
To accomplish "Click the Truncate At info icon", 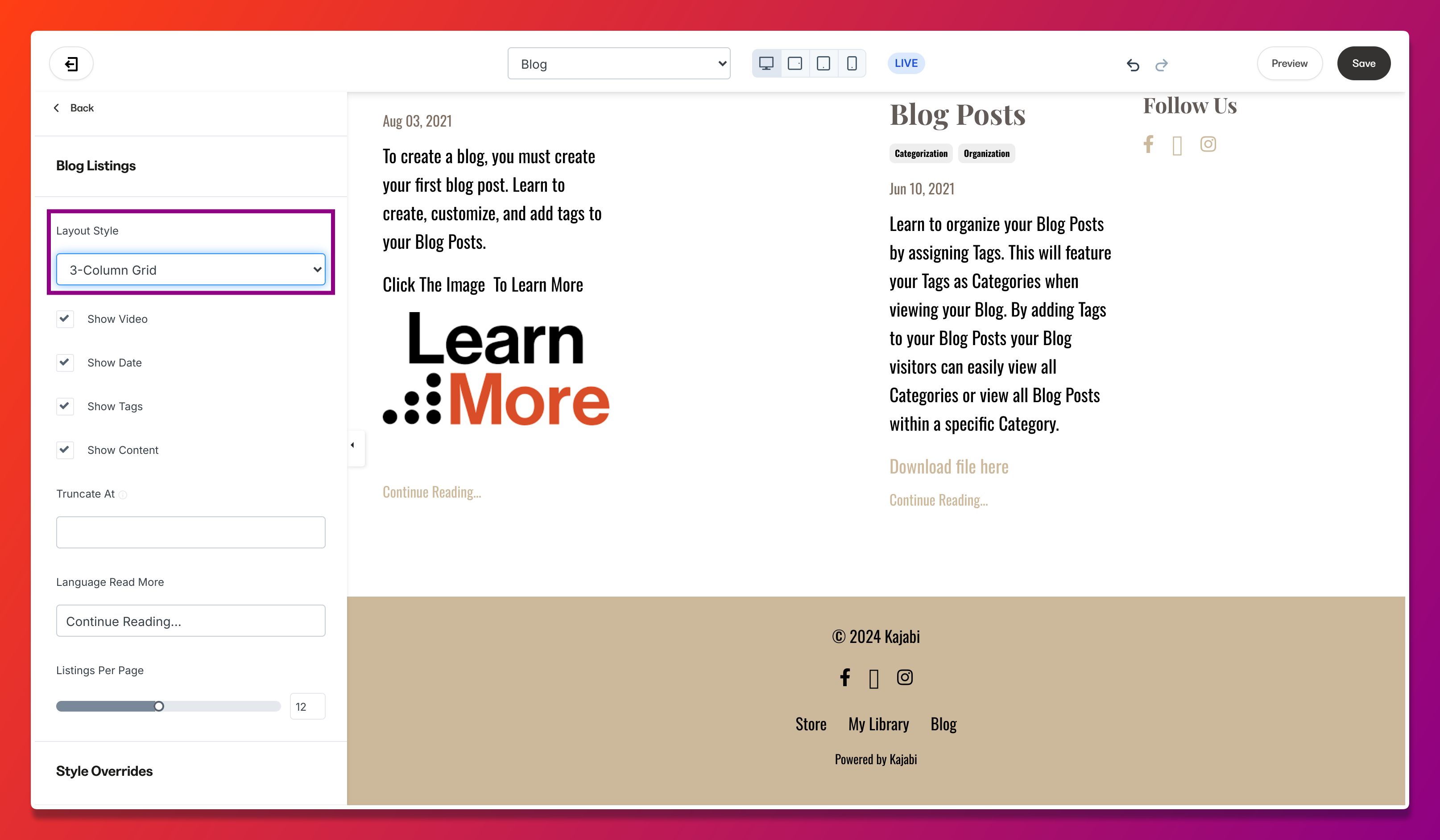I will point(123,495).
